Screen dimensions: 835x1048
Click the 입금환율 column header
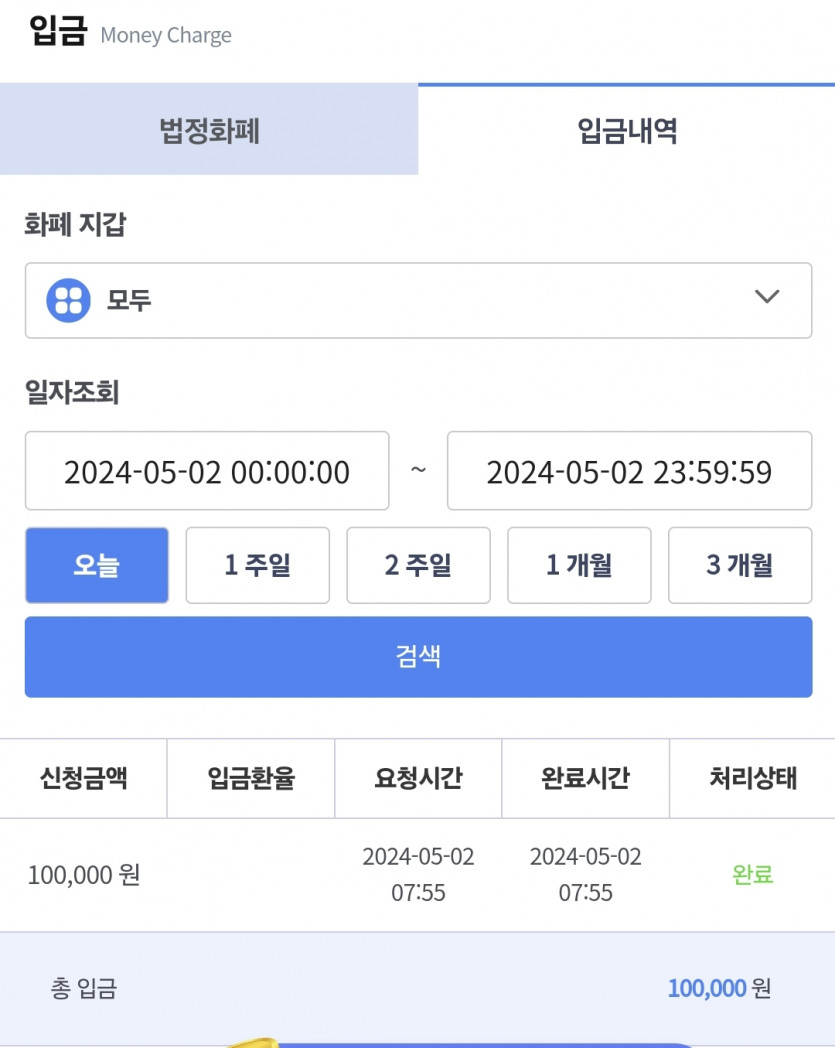point(251,778)
